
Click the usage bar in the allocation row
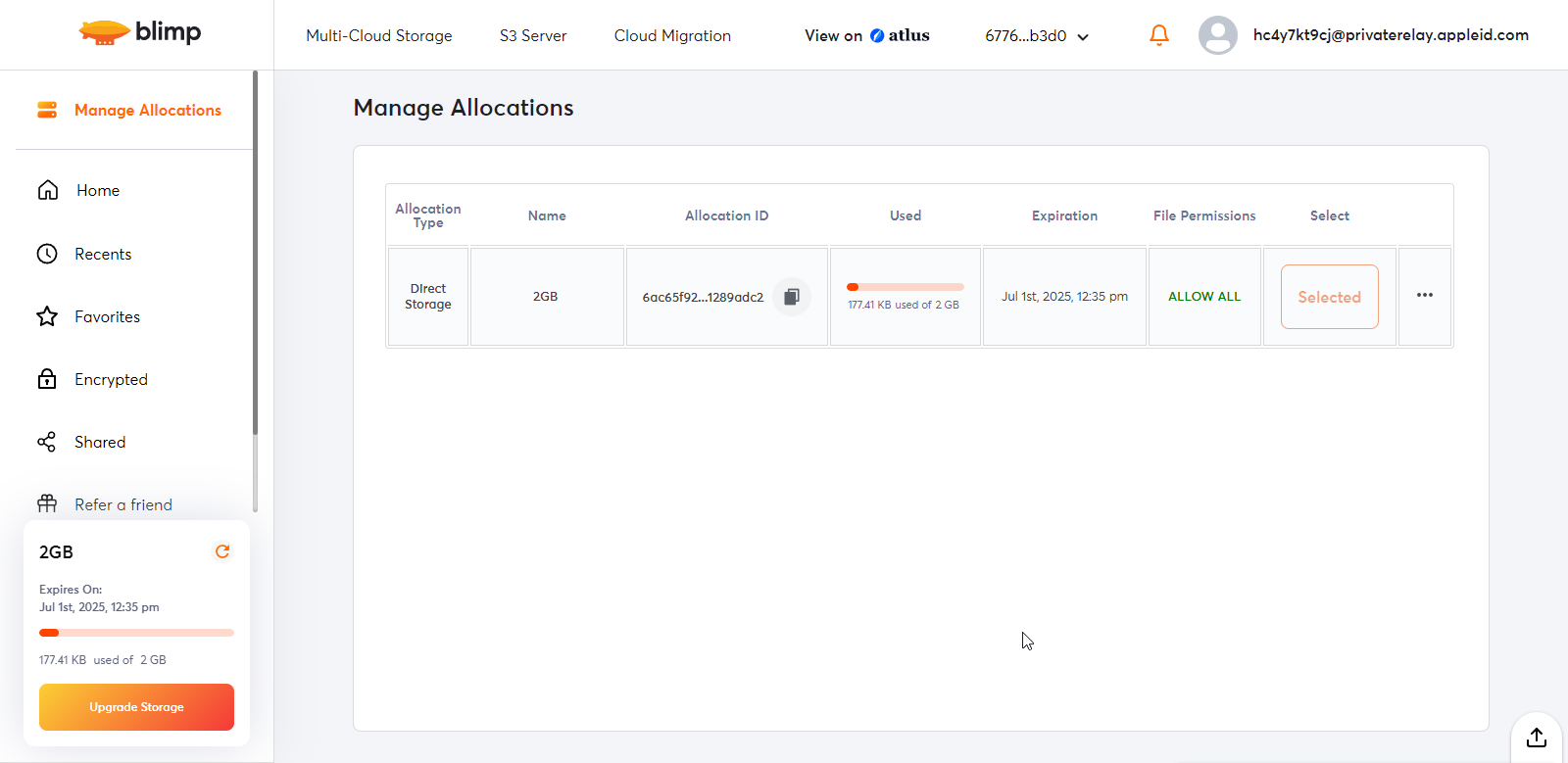point(905,287)
